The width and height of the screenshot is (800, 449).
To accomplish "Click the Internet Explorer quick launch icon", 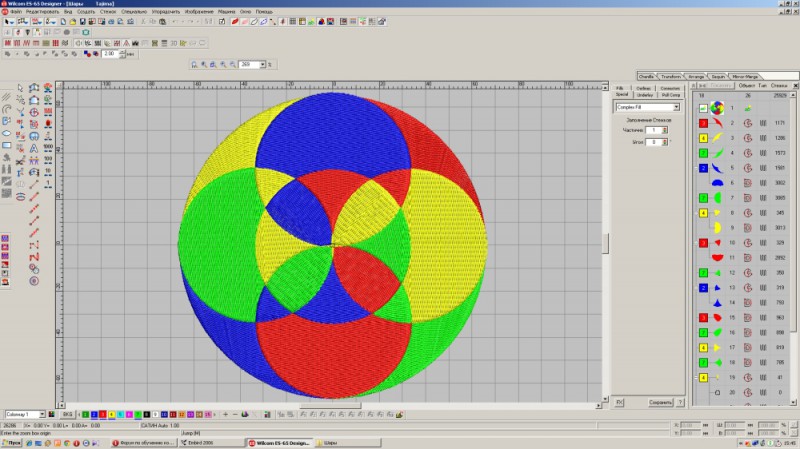I will (x=30, y=443).
